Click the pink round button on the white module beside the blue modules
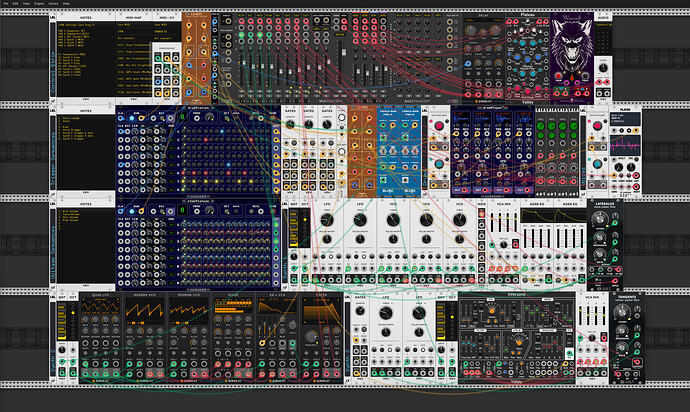The image size is (690, 412). [439, 126]
